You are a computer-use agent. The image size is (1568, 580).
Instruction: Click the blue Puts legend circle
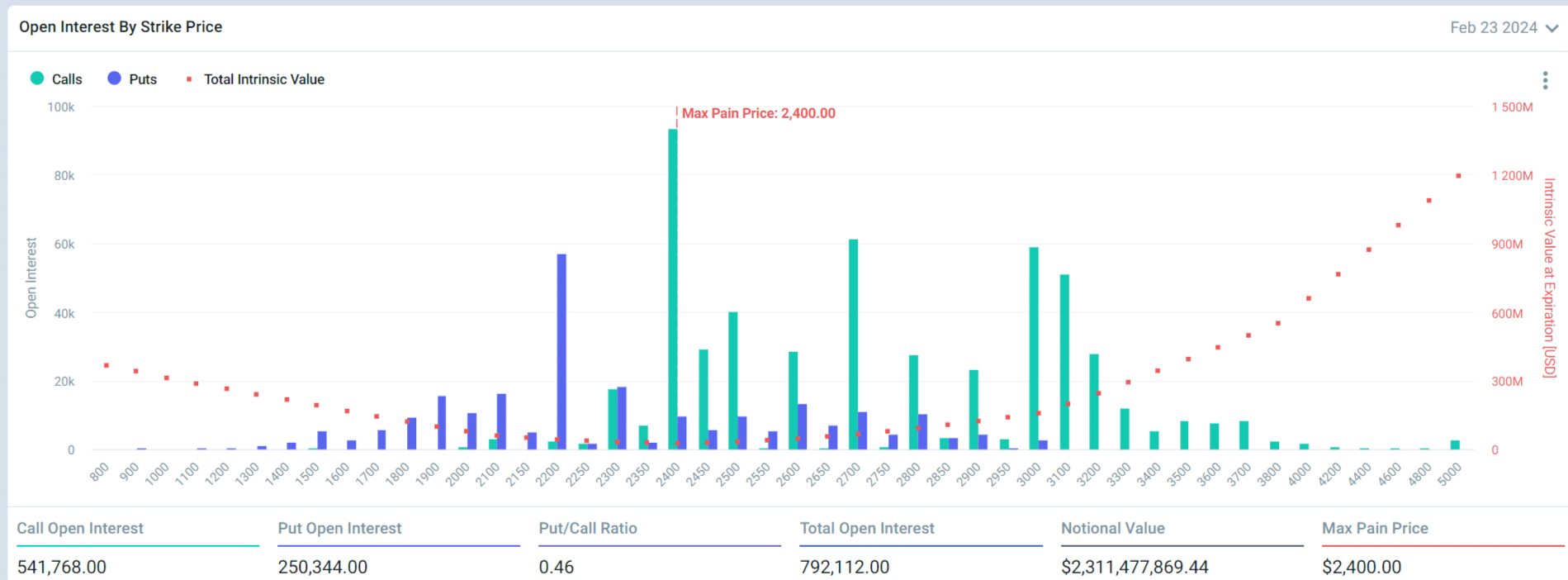tap(114, 78)
